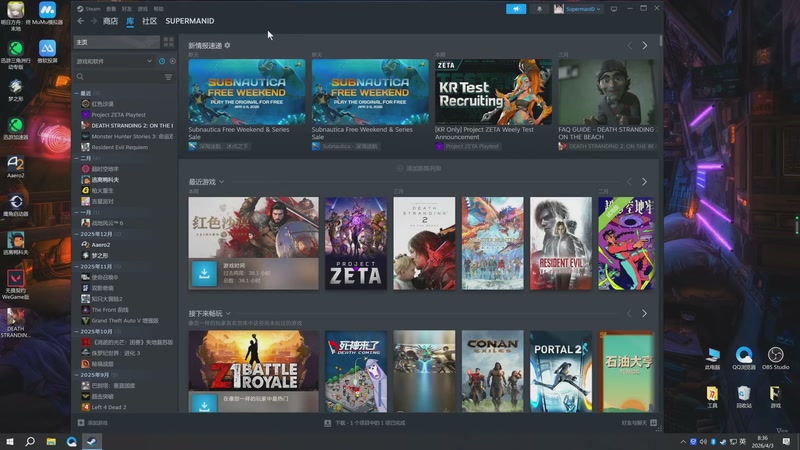Click 添加新层列架 add shelf button

(x=419, y=168)
